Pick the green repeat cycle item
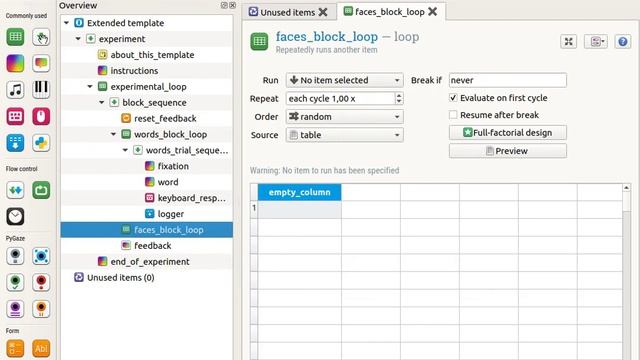This screenshot has width=640, height=360. click(x=41, y=190)
